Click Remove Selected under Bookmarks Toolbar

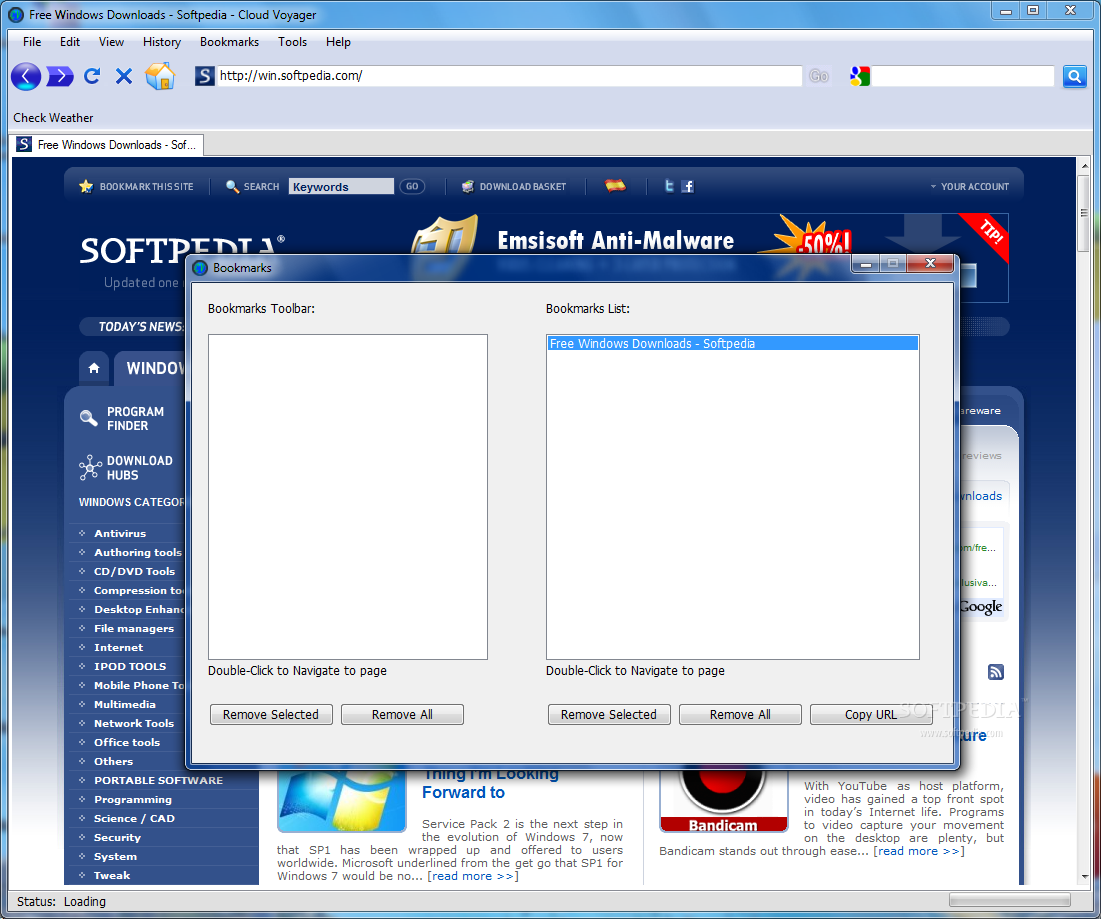[271, 714]
